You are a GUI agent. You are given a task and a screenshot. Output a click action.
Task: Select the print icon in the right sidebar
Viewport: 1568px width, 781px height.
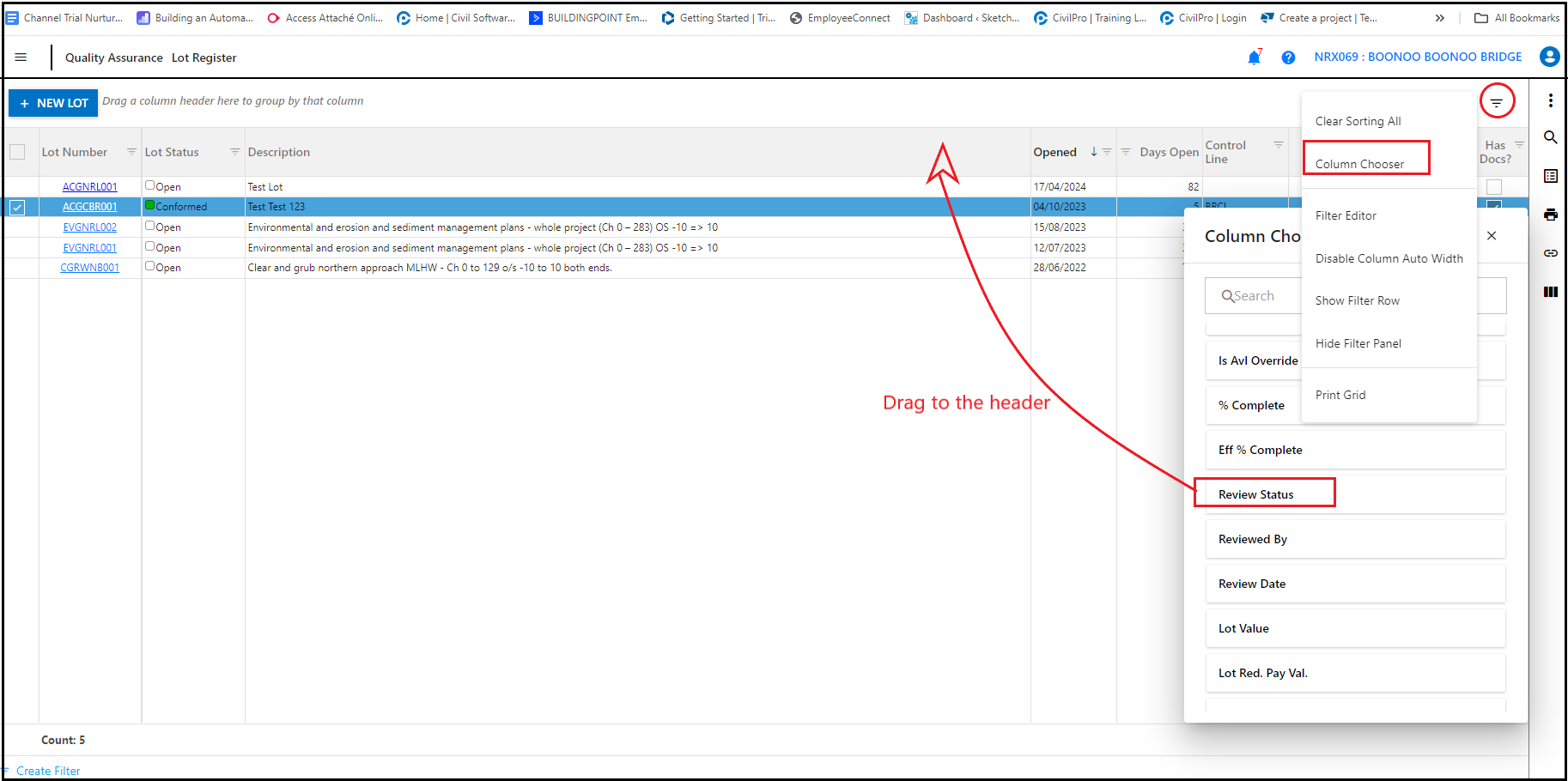click(x=1551, y=215)
